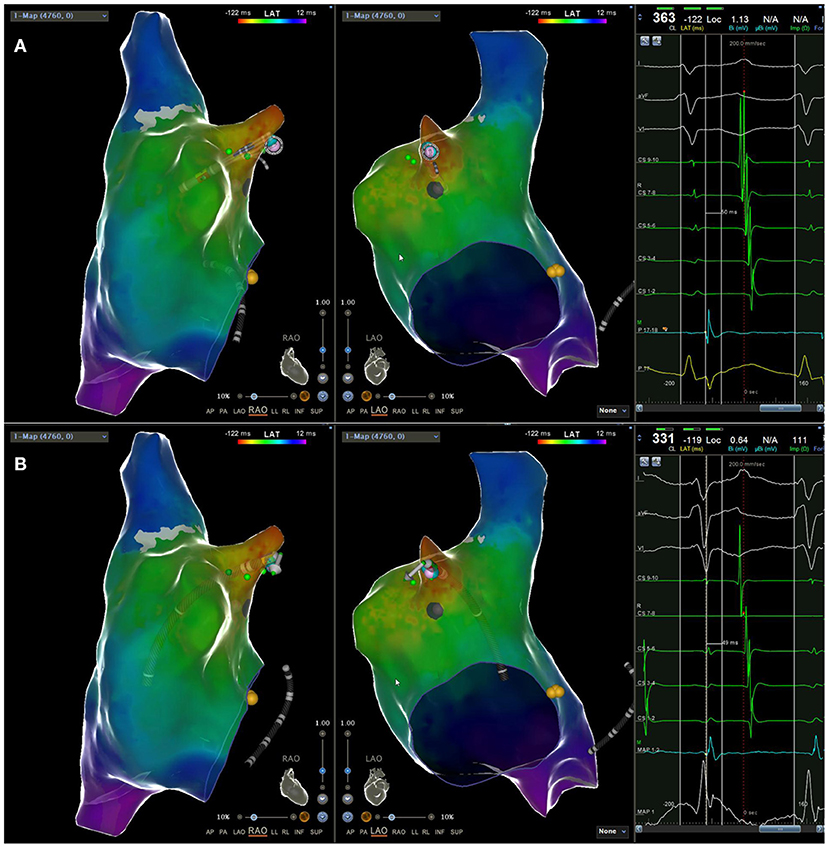Open the 1-Map dropdown in panel A RAO view

click(59, 16)
